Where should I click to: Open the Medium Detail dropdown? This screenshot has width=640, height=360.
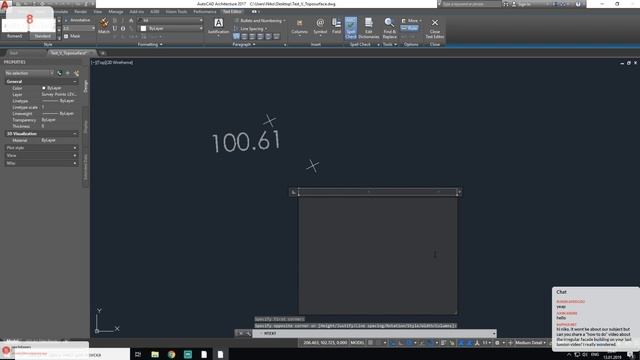click(530, 343)
